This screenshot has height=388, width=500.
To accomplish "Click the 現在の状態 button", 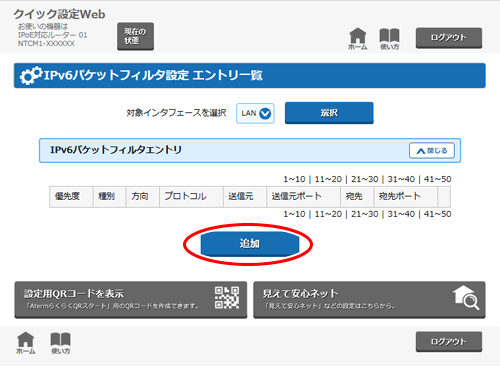I will tap(135, 36).
